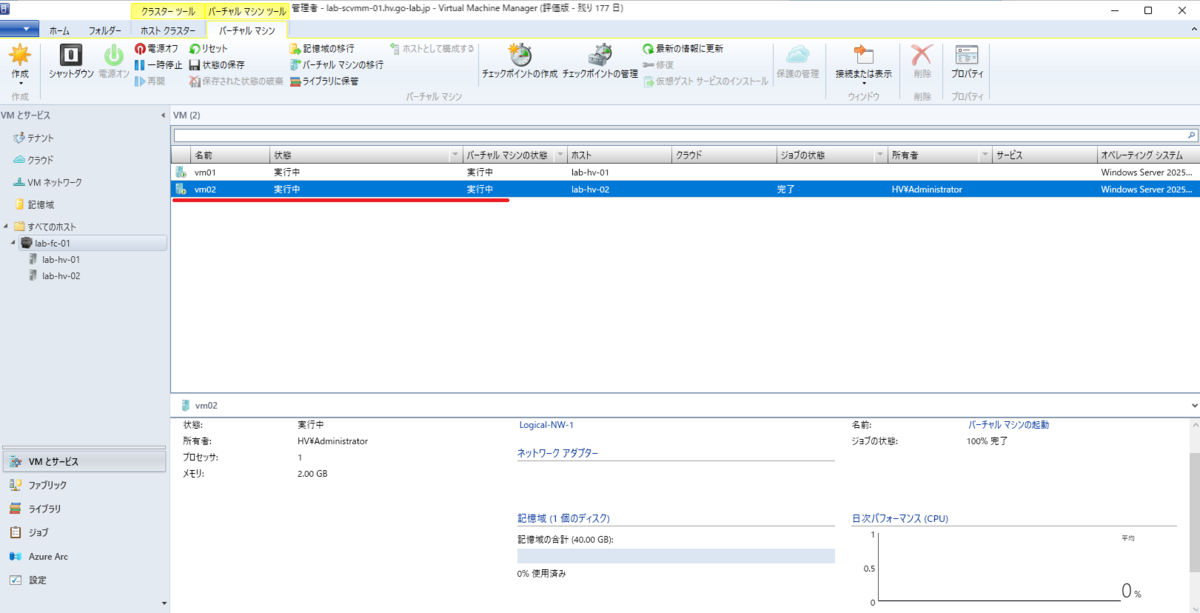Click 再開 resume in ribbon
The image size is (1200, 613).
click(150, 80)
